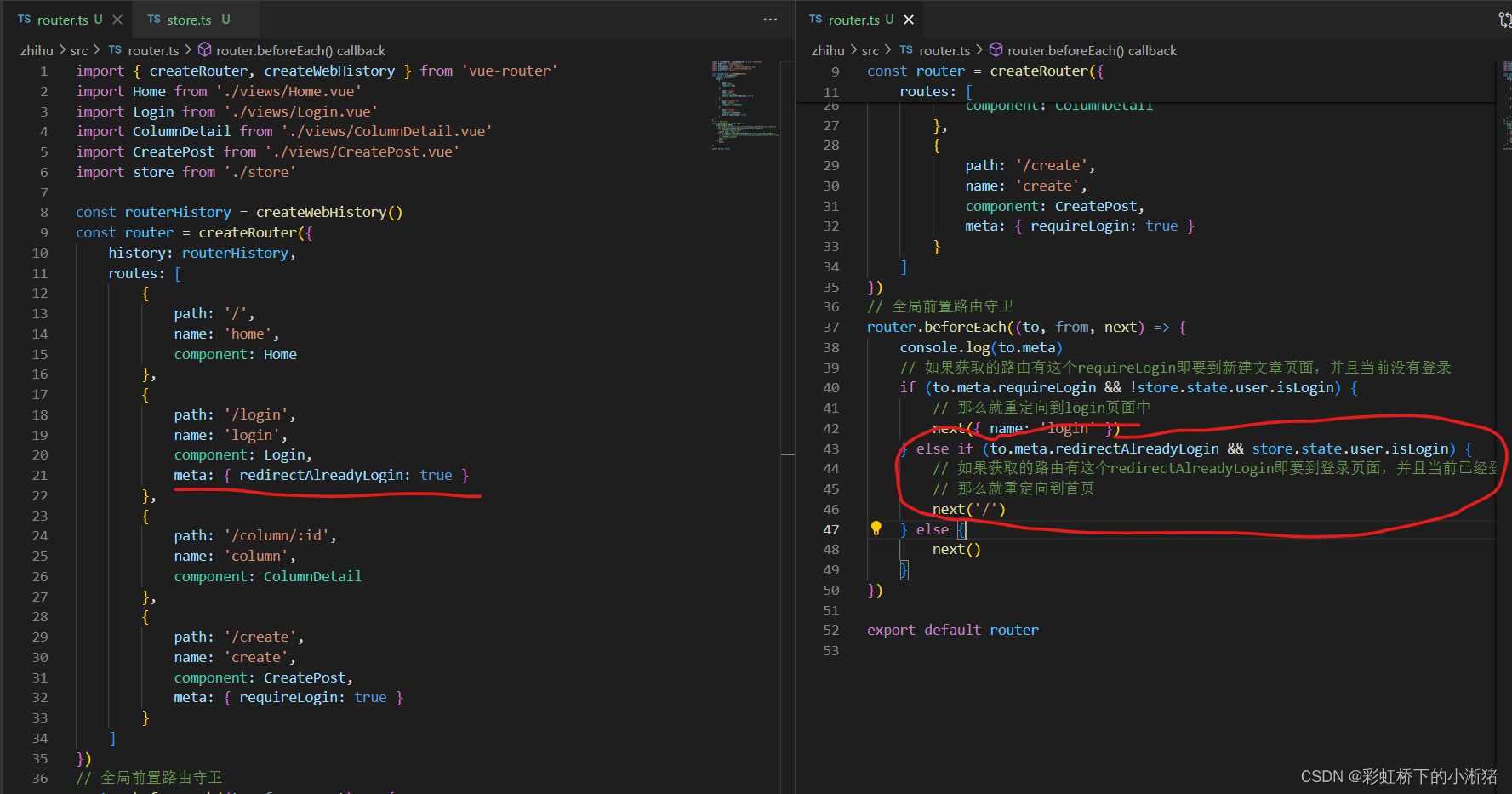Click the lightbulb code action on line 47

876,528
